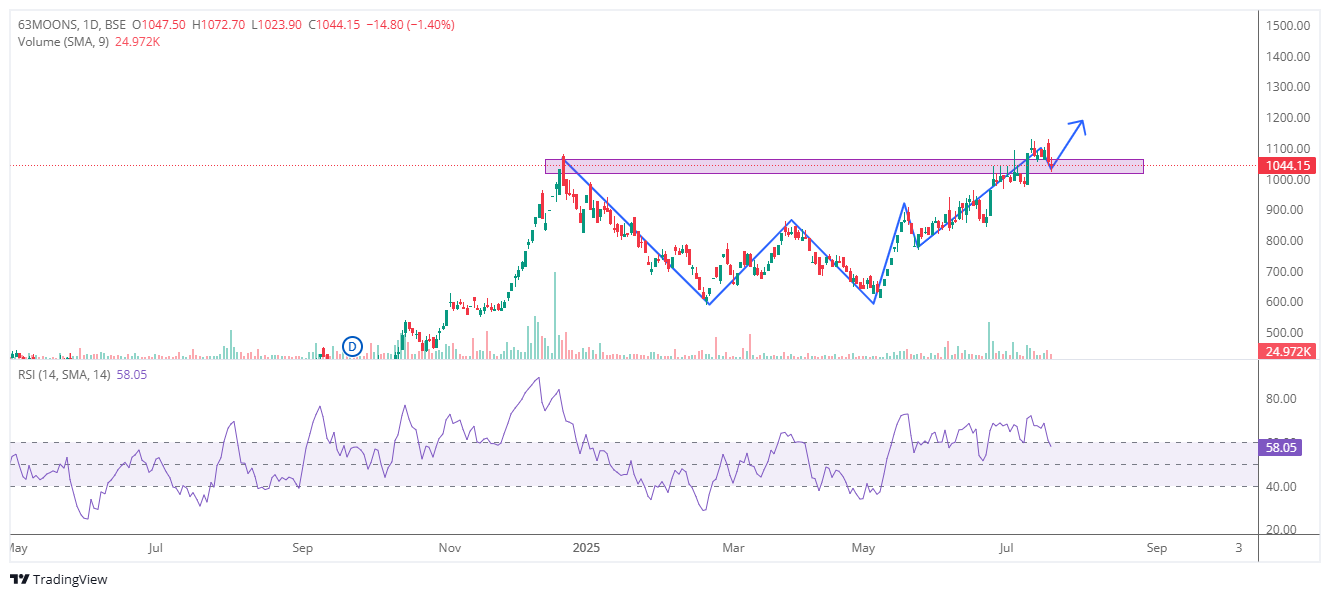Viewport: 1330px width, 597px height.
Task: Click the Nov label on time axis
Action: [x=450, y=548]
